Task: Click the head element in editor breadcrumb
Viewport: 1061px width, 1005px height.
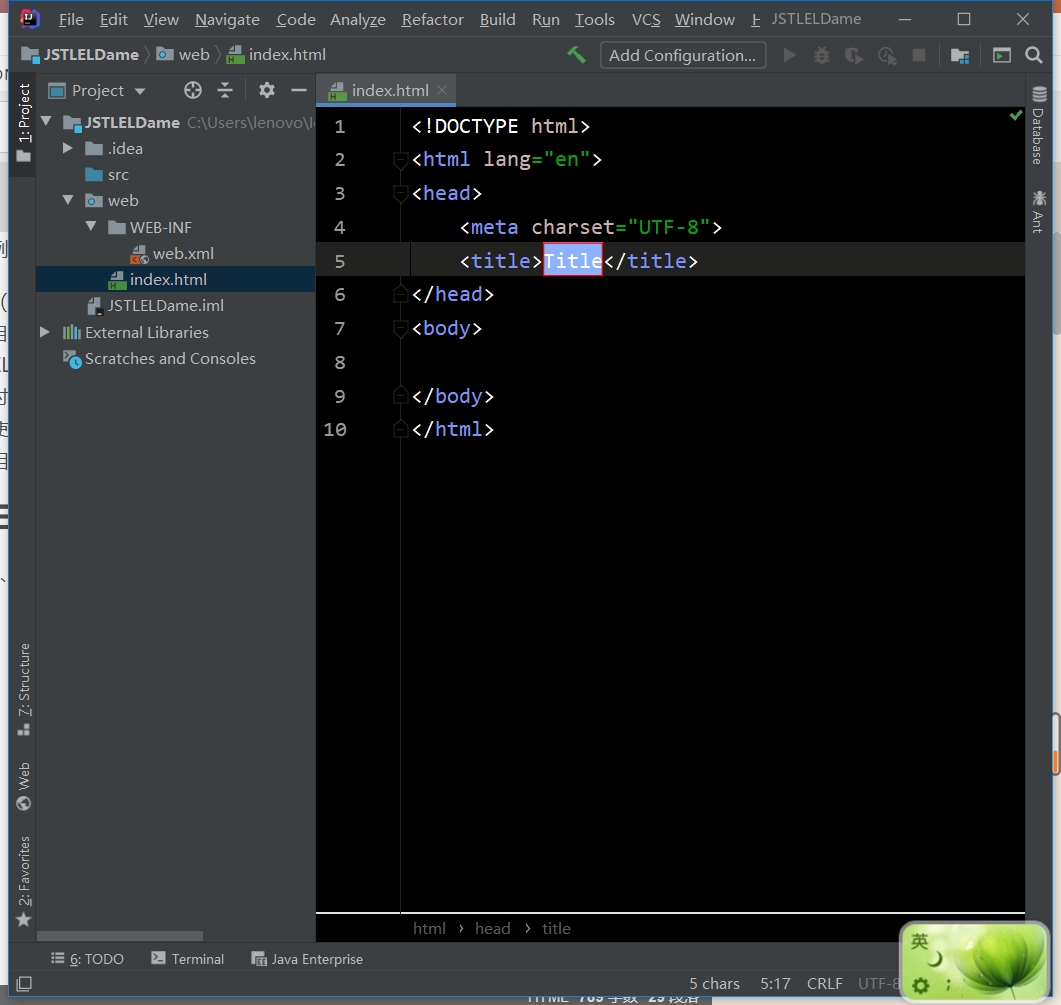Action: (493, 929)
